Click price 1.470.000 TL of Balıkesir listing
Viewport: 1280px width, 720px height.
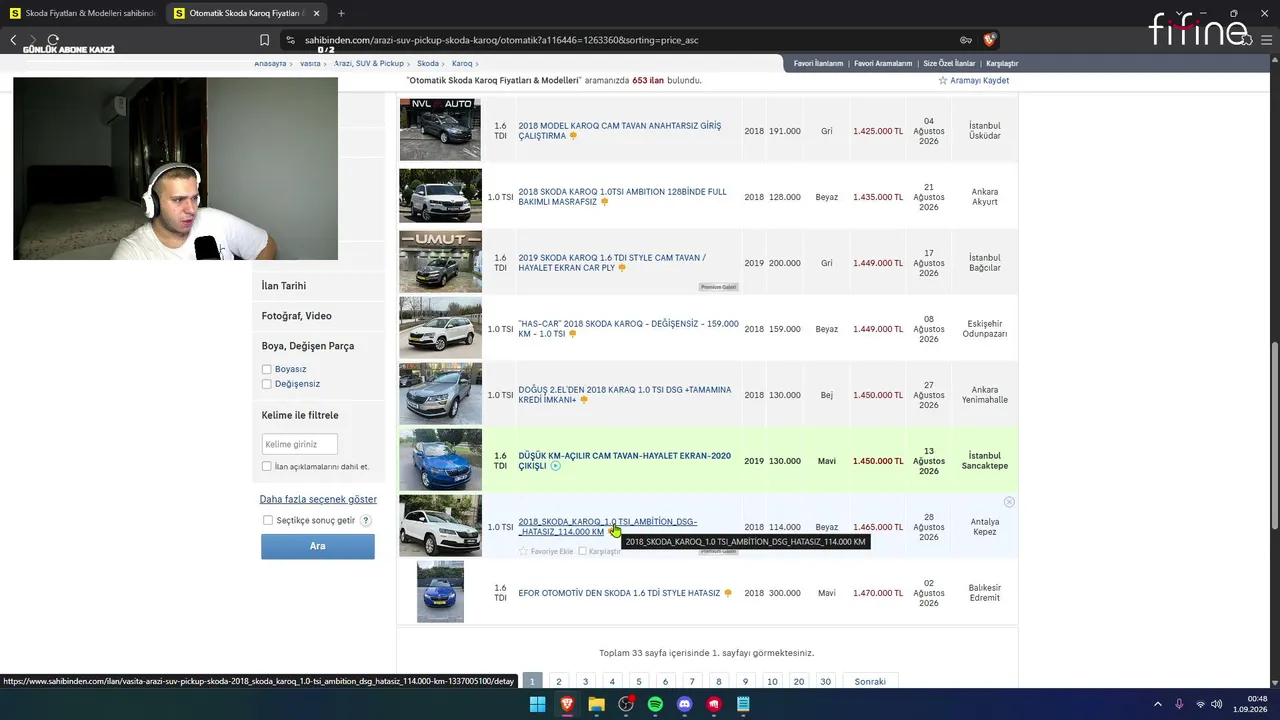tap(878, 593)
